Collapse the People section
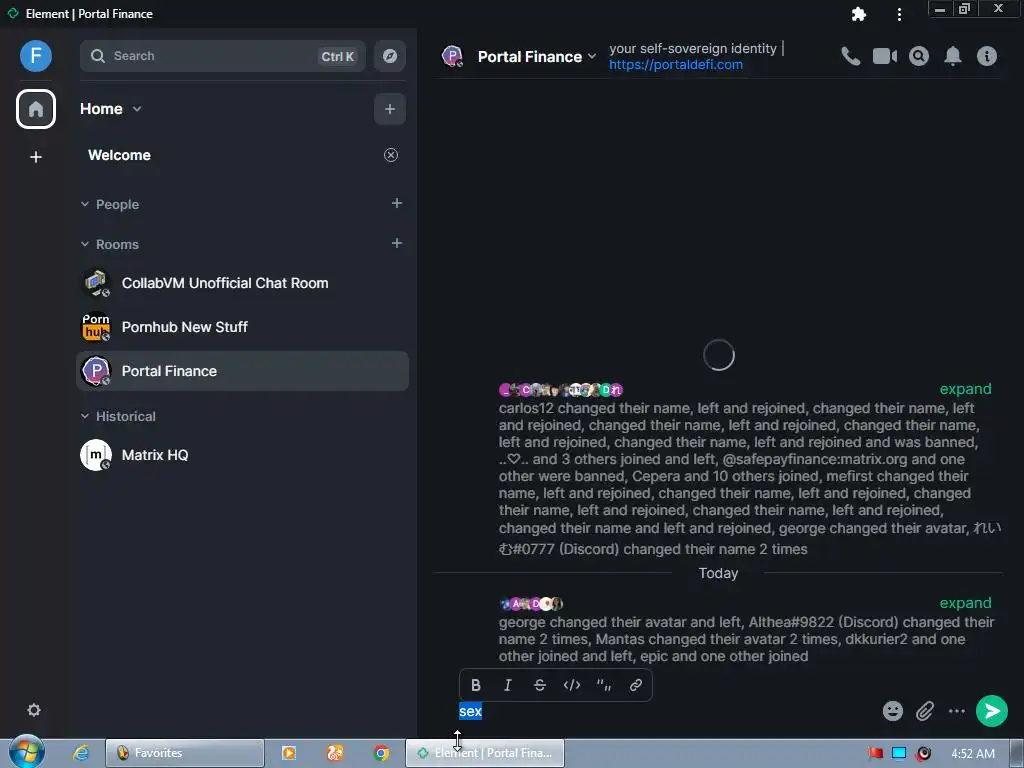The width and height of the screenshot is (1024, 768). point(85,204)
